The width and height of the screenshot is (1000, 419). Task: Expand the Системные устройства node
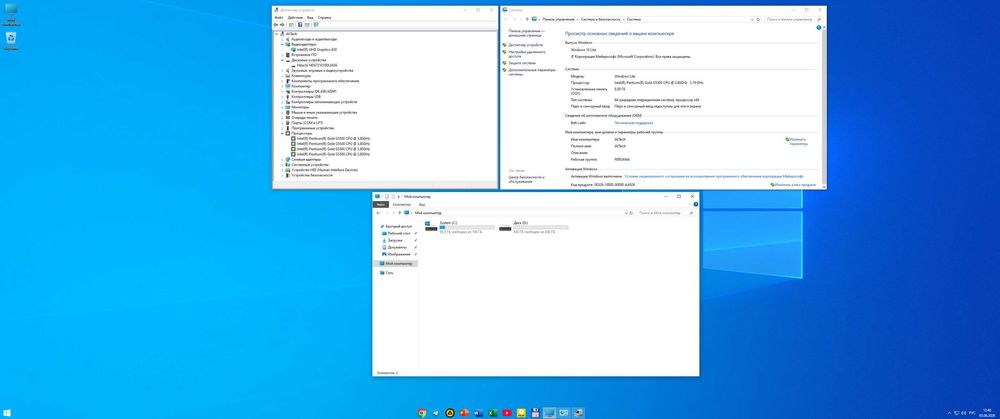tap(282, 165)
